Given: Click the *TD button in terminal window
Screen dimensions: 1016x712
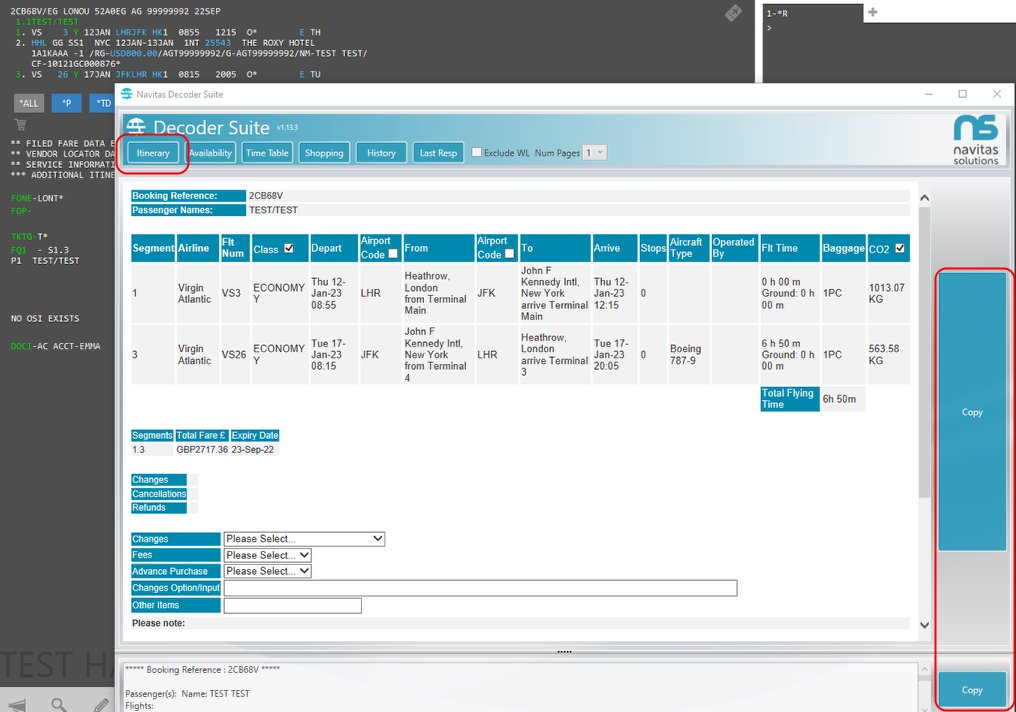Looking at the screenshot, I should click(x=102, y=103).
